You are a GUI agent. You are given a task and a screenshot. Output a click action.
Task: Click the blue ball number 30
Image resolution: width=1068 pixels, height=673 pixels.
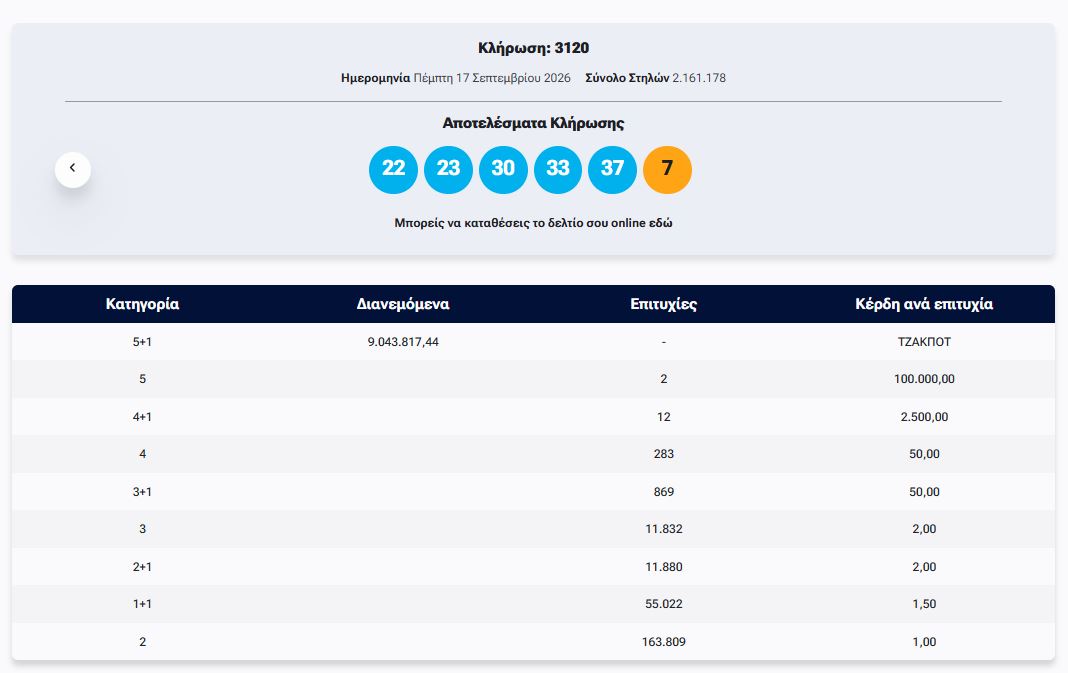(503, 170)
